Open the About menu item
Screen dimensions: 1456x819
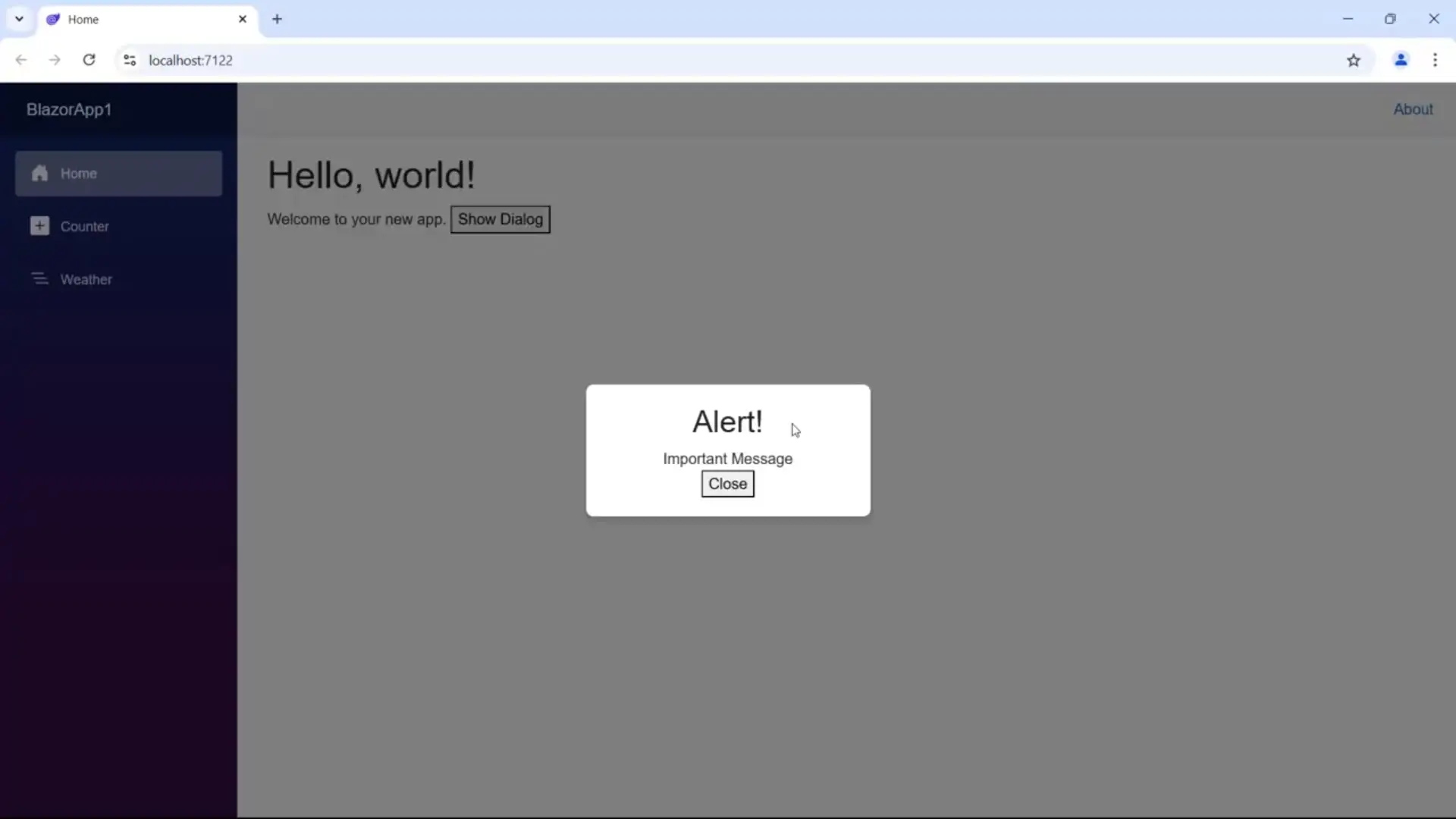point(1414,108)
